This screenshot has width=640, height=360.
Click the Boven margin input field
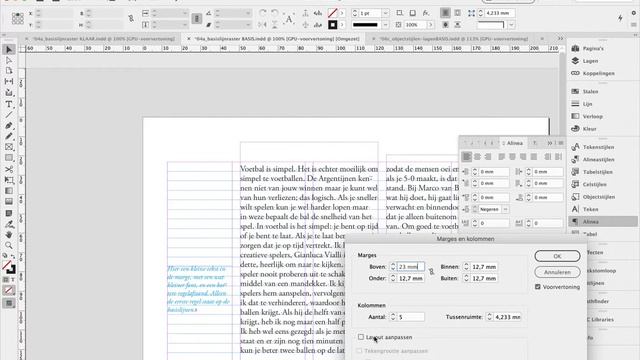(x=411, y=267)
